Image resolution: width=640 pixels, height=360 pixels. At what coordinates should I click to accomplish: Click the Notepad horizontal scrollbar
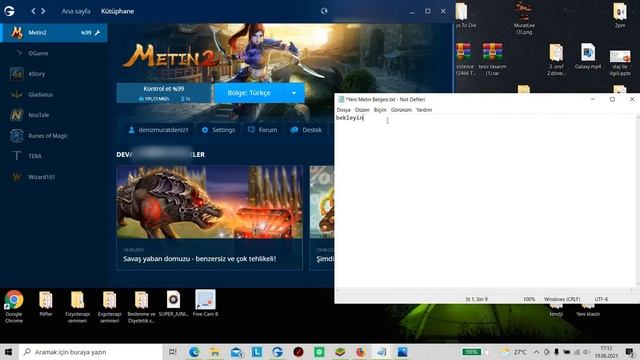point(485,290)
